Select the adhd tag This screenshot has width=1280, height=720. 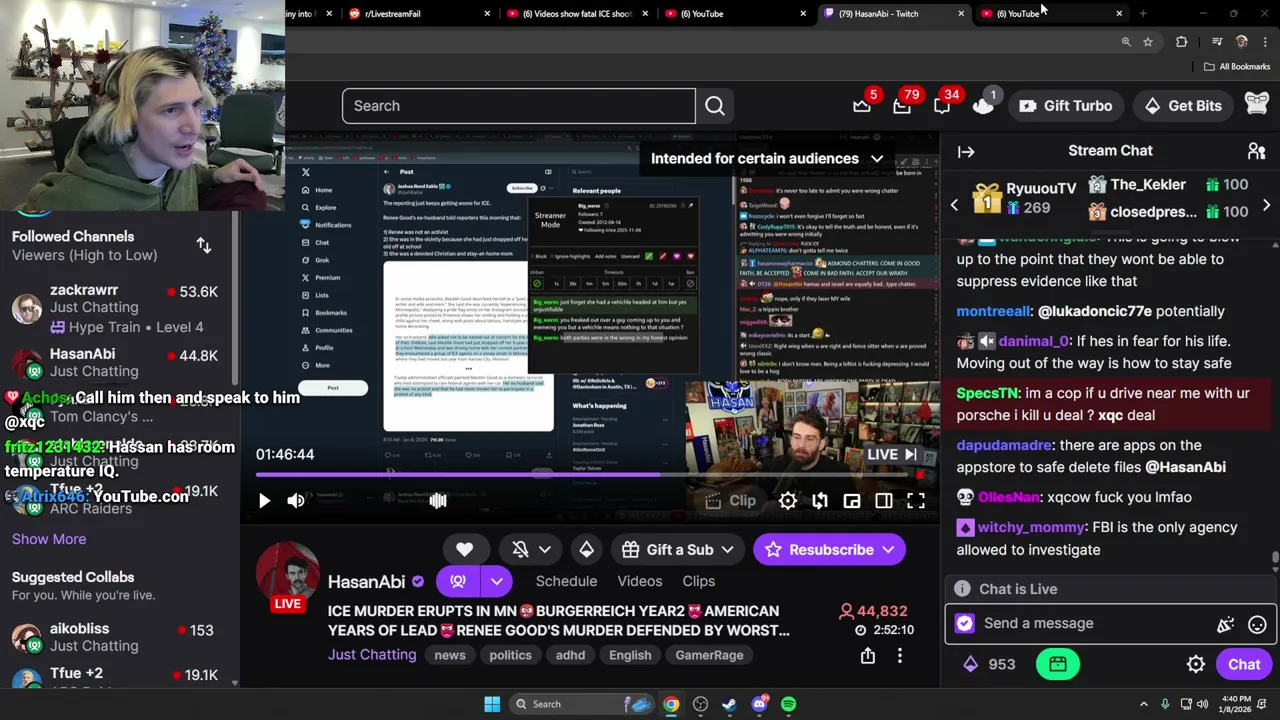point(570,655)
